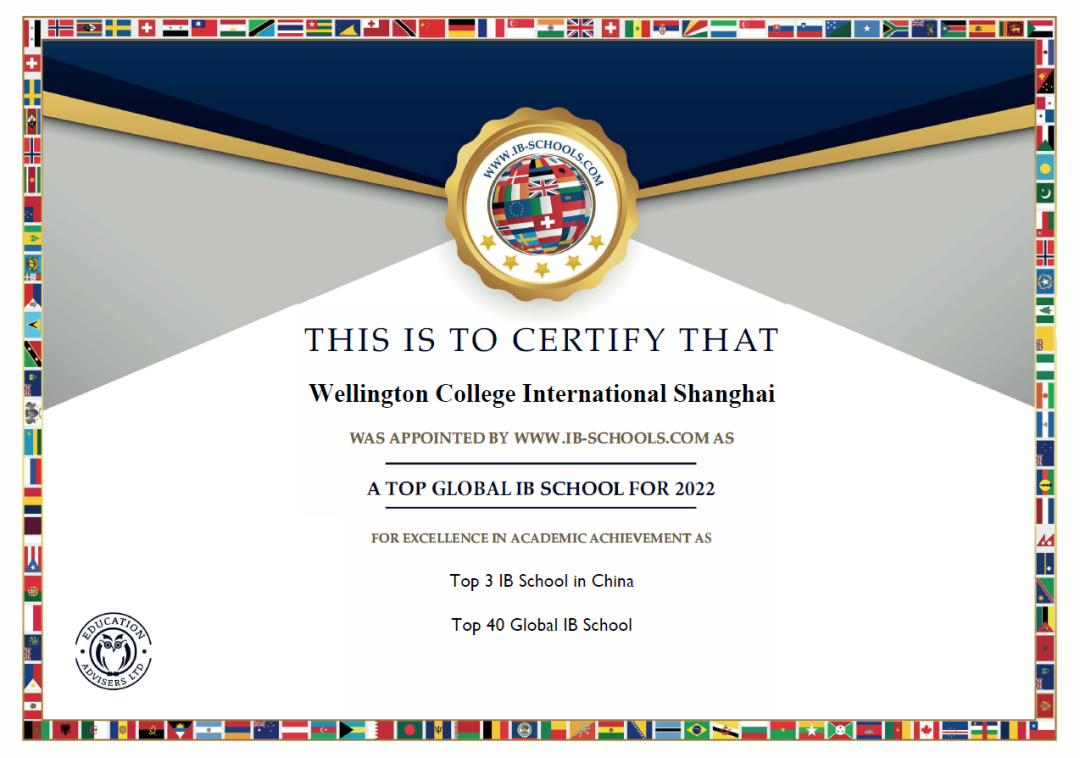Select the South Africa flag in top border

click(x=895, y=29)
